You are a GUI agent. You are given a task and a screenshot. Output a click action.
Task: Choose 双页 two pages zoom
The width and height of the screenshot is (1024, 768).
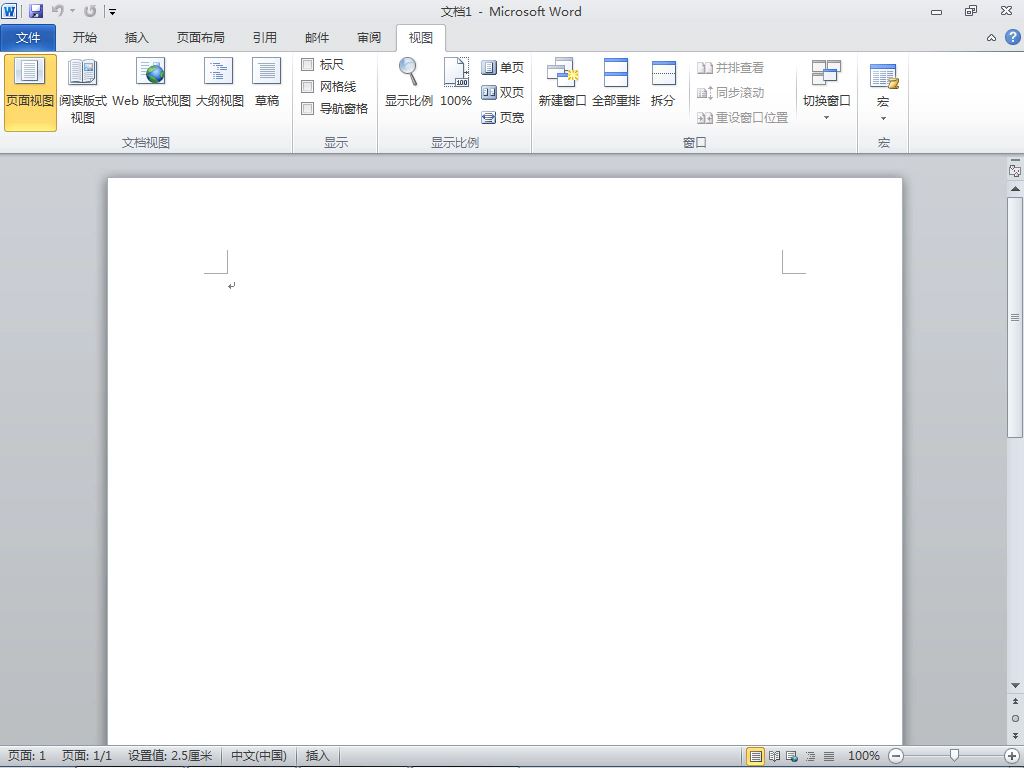pyautogui.click(x=502, y=92)
